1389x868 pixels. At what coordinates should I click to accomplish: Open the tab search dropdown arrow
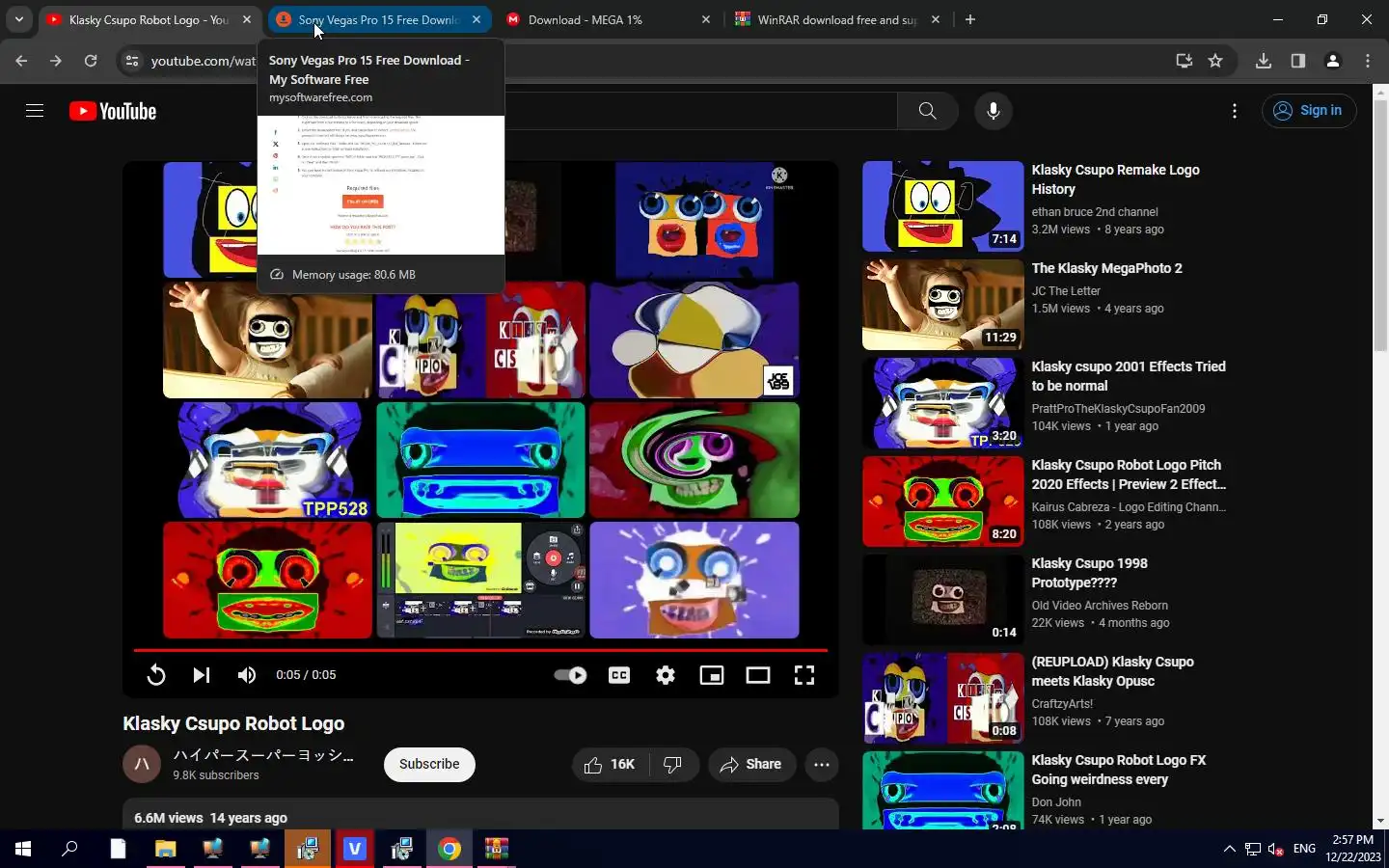tap(18, 19)
